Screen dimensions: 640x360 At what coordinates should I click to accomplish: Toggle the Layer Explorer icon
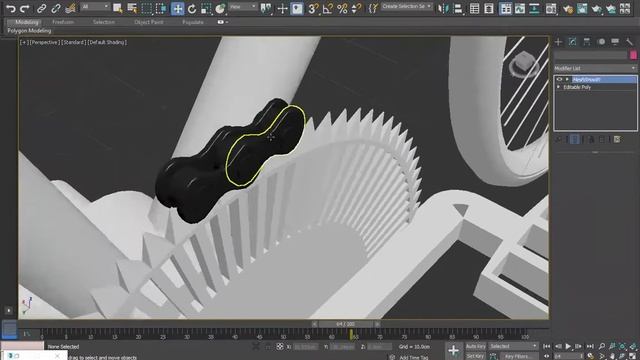pos(489,8)
